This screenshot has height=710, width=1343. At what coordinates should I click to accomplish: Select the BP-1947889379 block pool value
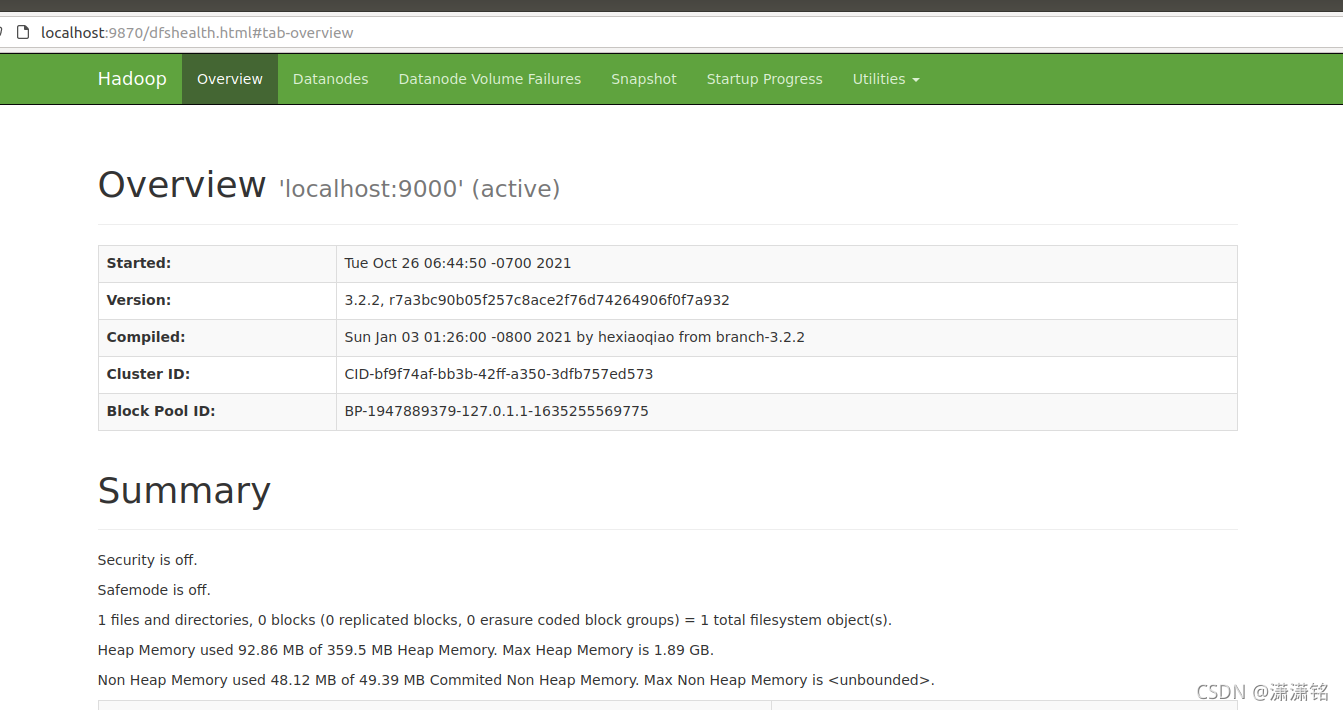point(497,411)
